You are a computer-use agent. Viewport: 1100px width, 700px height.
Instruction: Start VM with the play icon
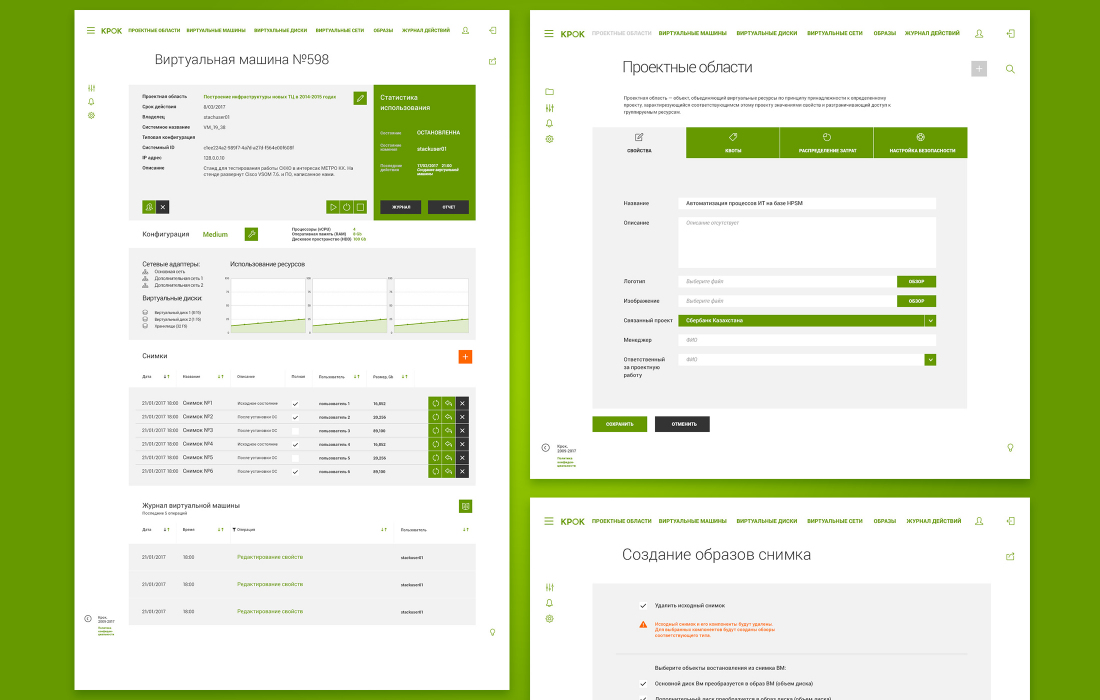333,207
